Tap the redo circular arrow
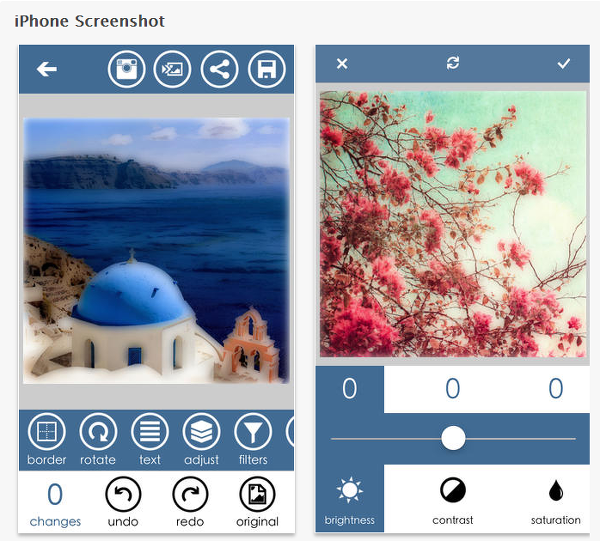Viewport: 600px width, 541px height. pos(190,494)
